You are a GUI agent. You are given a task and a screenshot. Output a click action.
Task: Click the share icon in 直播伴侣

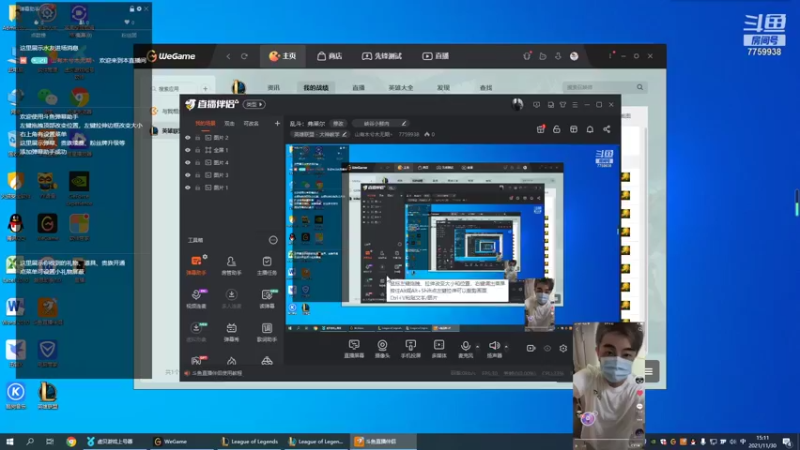pos(607,130)
